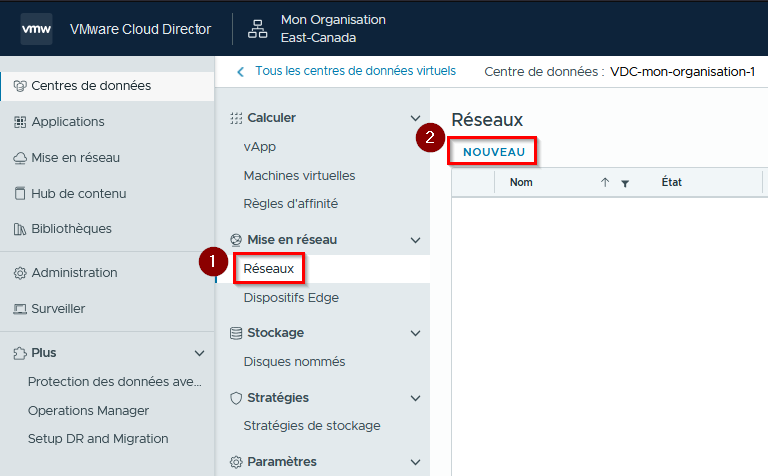Select vApp under Calculer
This screenshot has width=768, height=476.
[x=260, y=147]
